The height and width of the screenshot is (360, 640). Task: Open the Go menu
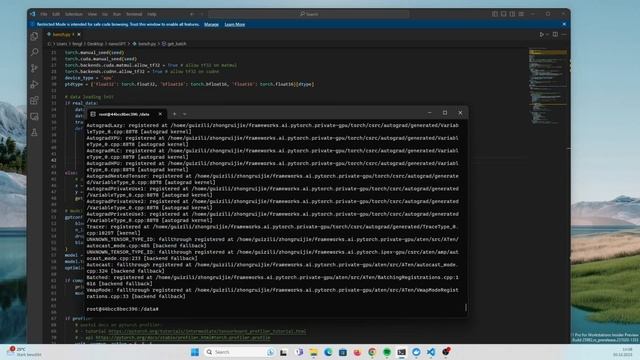(x=105, y=14)
